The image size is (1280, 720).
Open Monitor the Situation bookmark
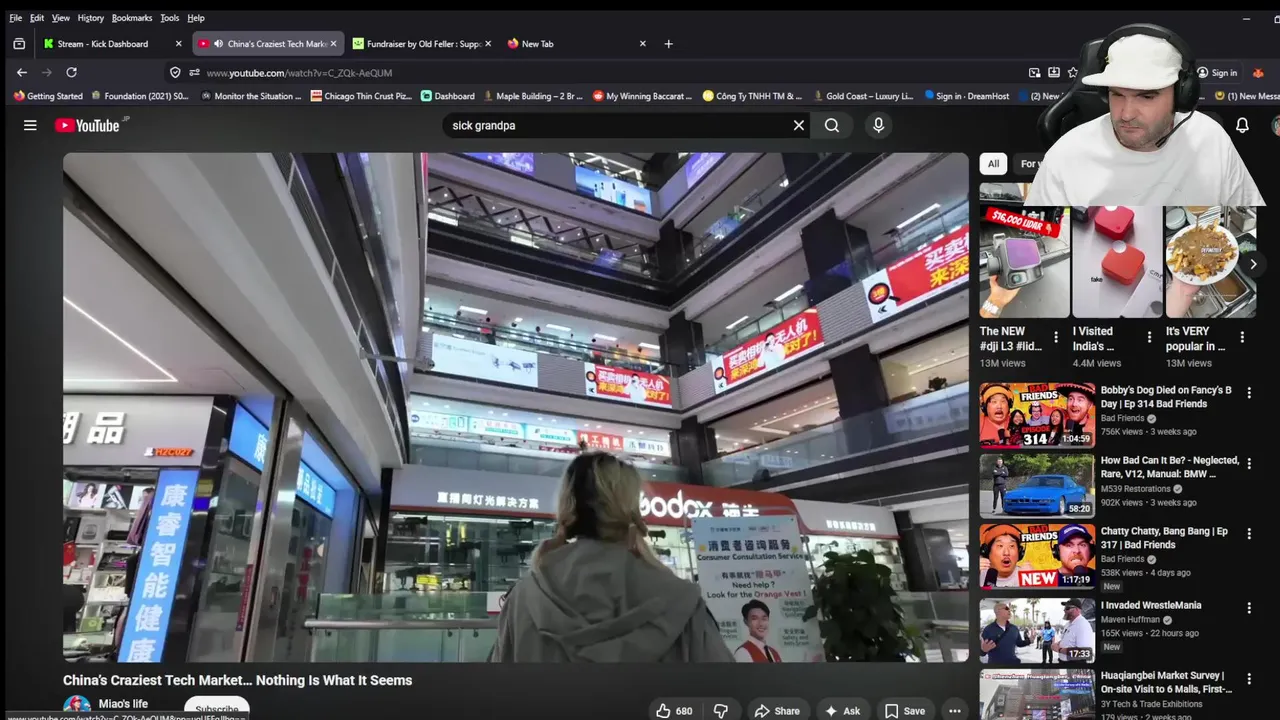coord(251,96)
